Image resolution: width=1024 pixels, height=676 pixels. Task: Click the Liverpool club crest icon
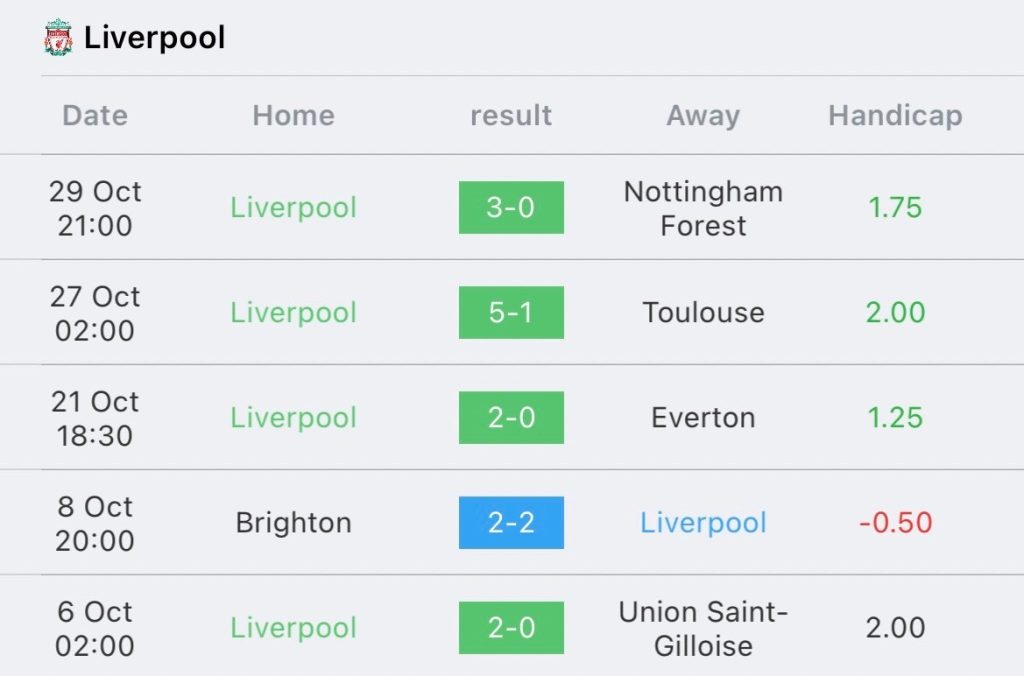click(x=58, y=38)
